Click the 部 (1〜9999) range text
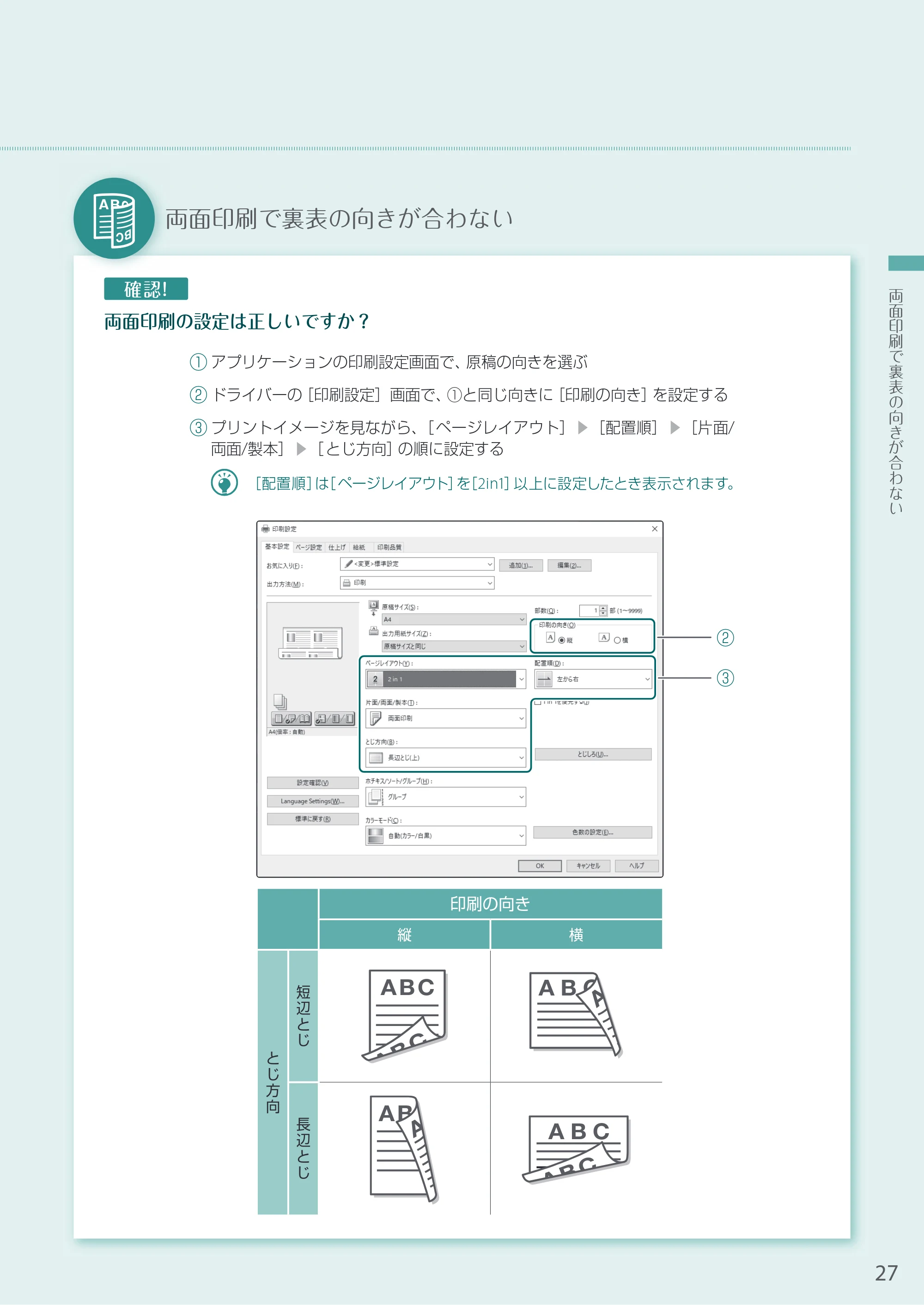This screenshot has height=1305, width=924. [x=626, y=611]
